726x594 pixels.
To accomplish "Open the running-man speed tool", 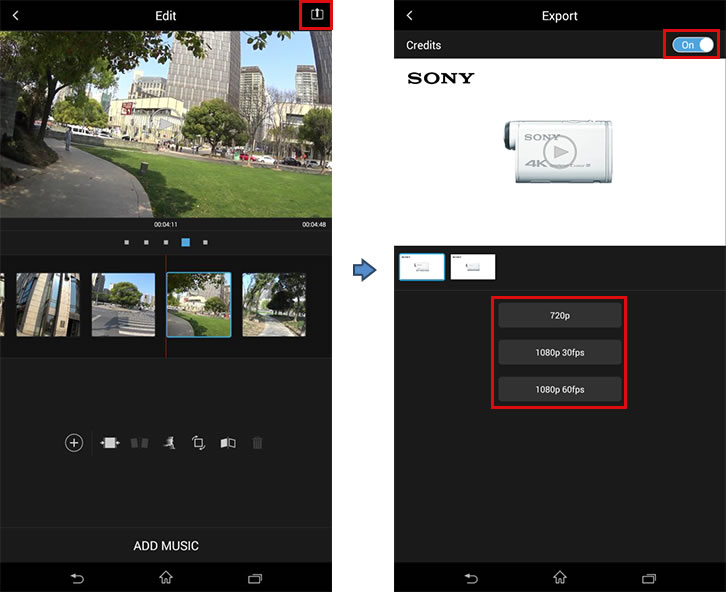I will (x=169, y=443).
